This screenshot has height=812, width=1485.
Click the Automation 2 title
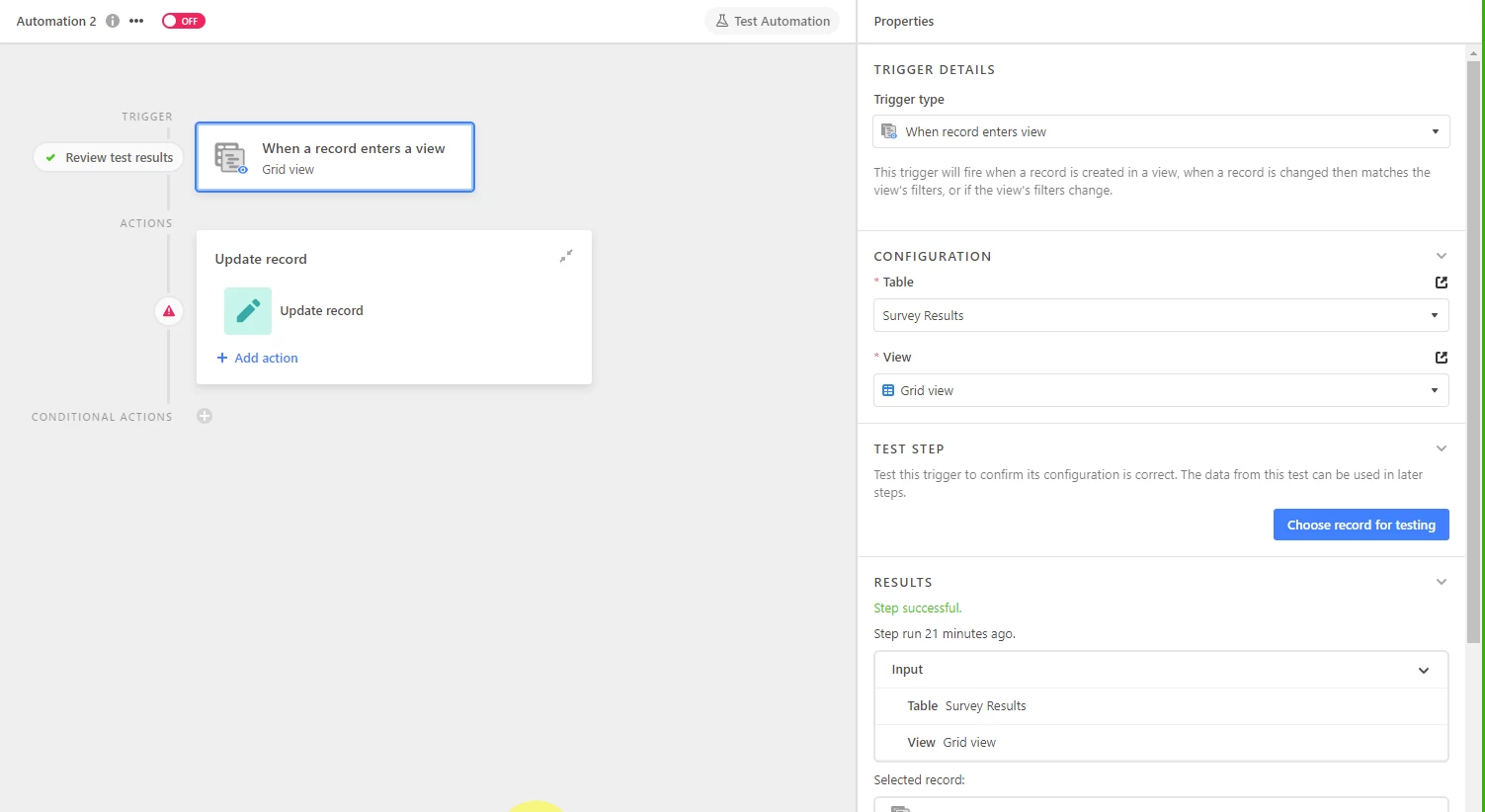pyautogui.click(x=56, y=21)
